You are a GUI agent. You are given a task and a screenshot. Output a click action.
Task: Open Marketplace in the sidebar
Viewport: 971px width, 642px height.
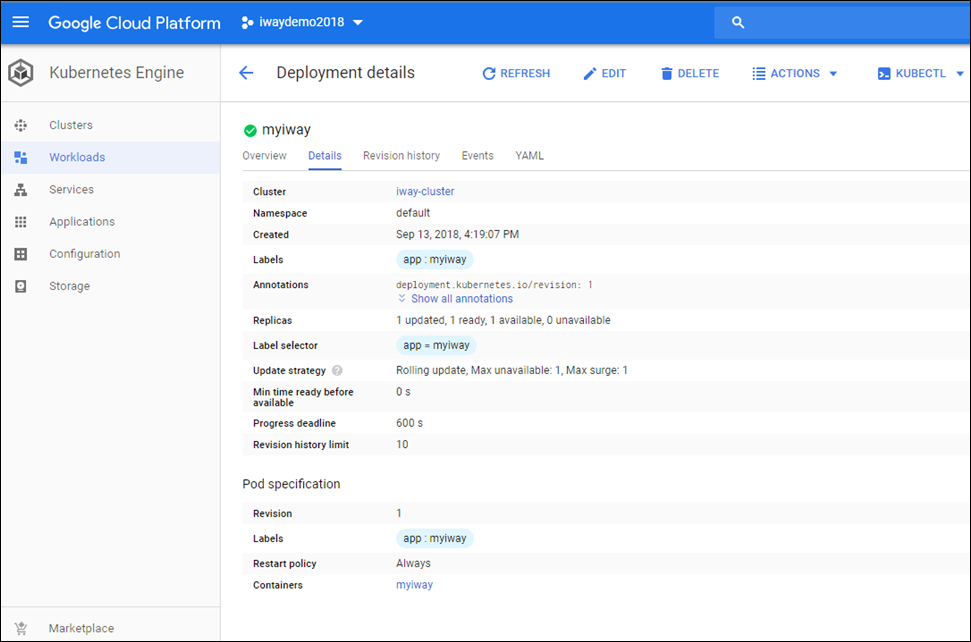coord(81,628)
